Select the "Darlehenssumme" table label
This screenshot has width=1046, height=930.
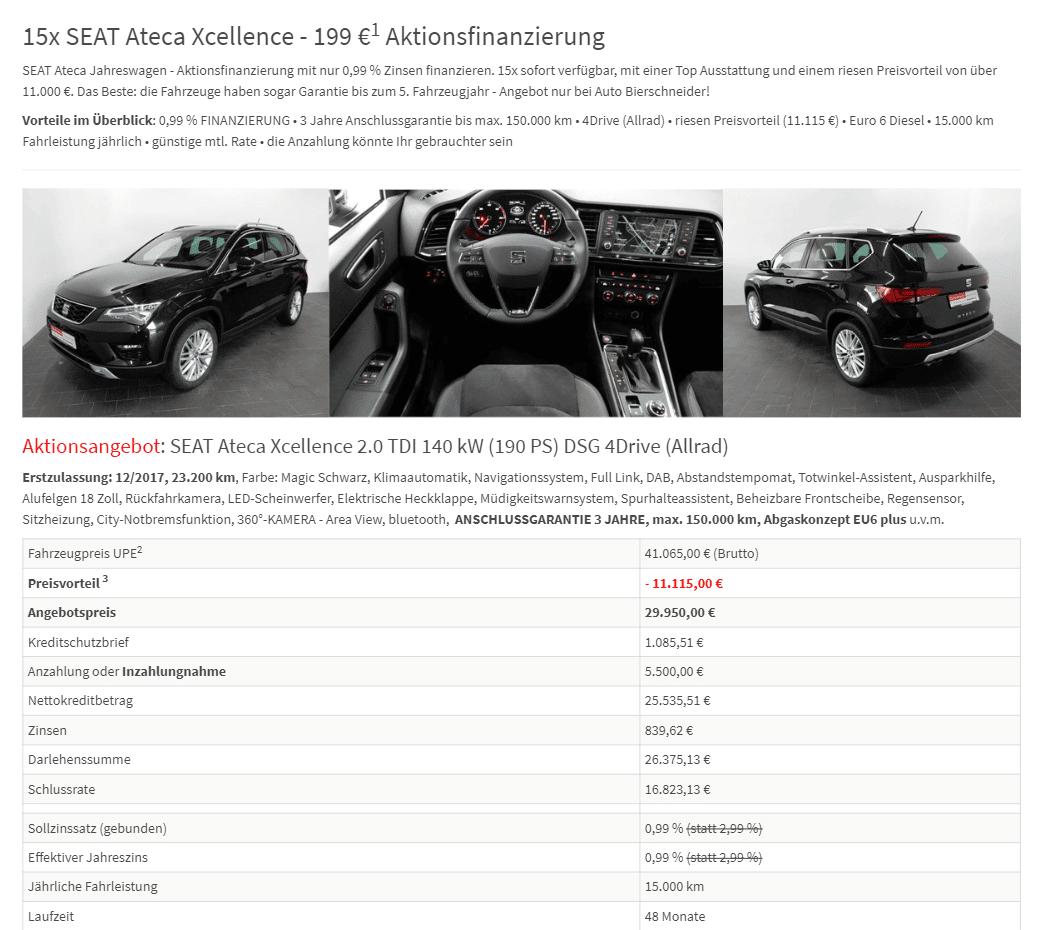79,760
